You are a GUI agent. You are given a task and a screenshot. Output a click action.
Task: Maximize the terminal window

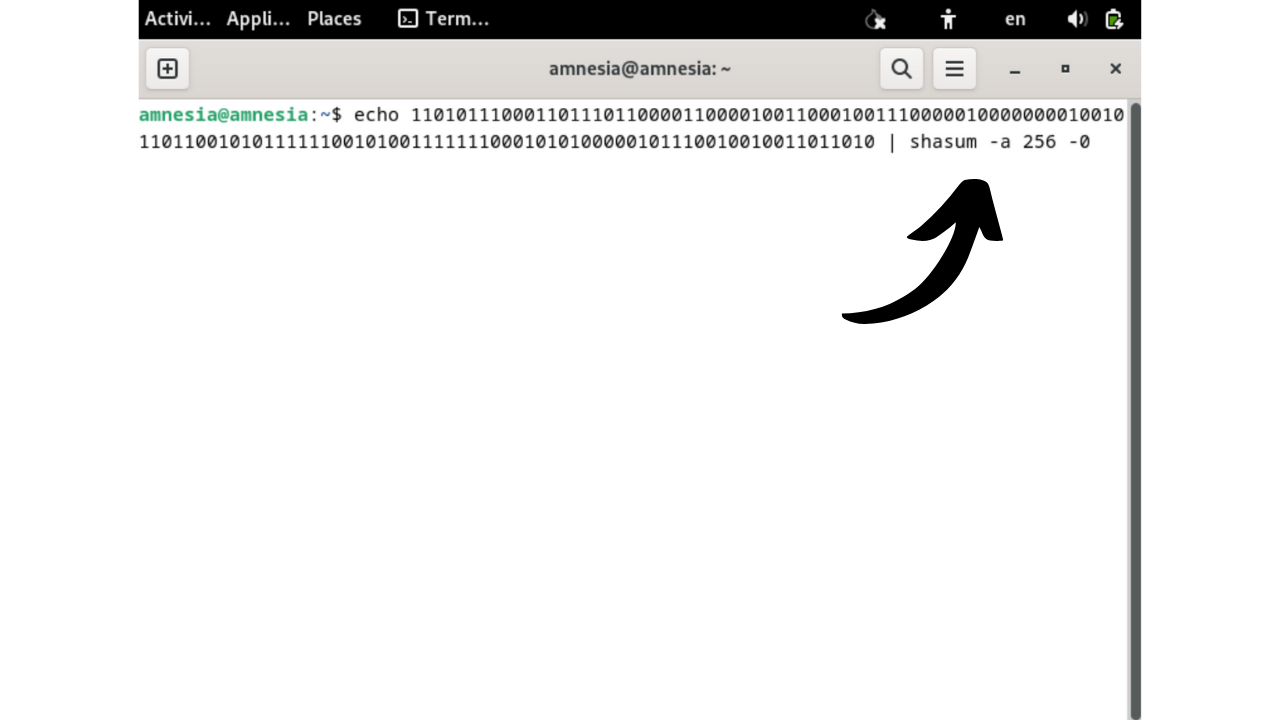[x=1065, y=69]
